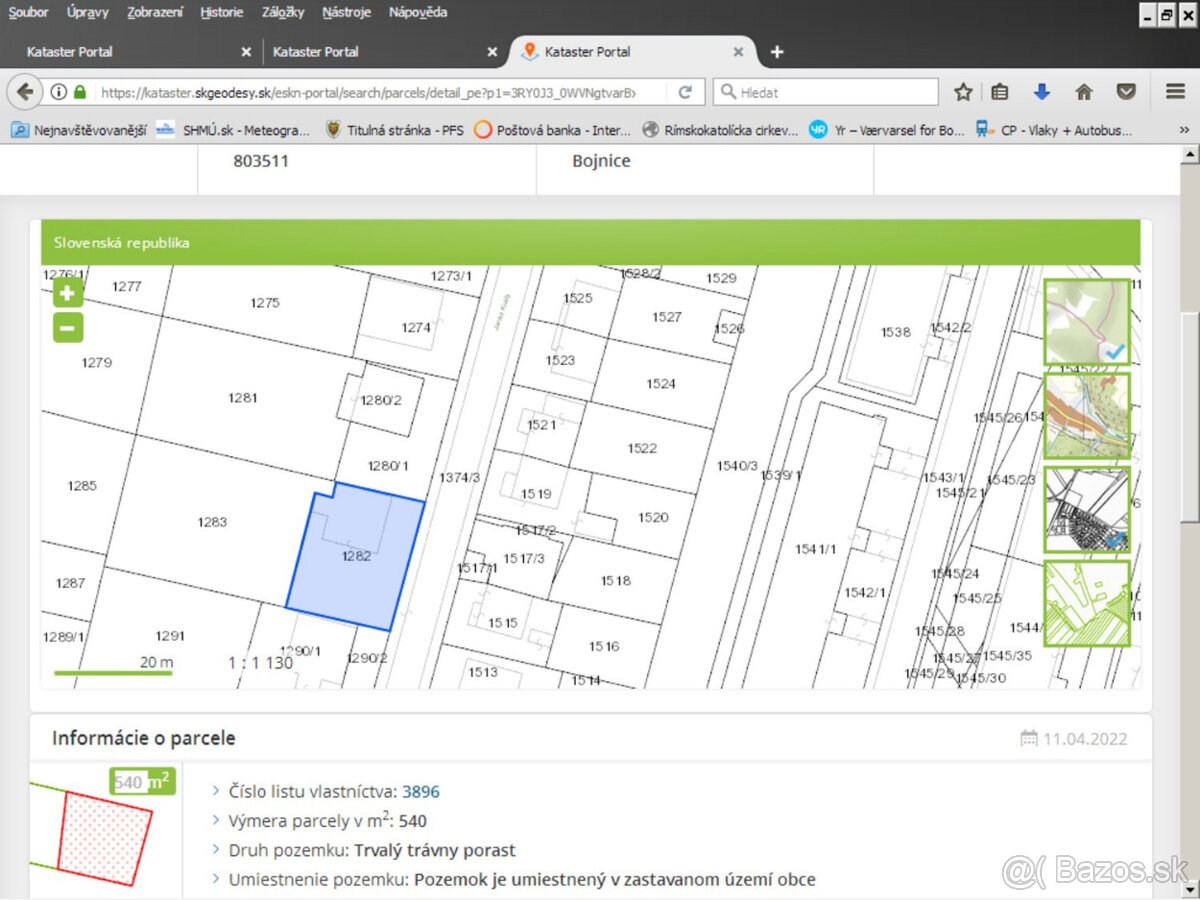Viewport: 1200px width, 900px height.
Task: Click the Hledat search box
Action: [826, 92]
